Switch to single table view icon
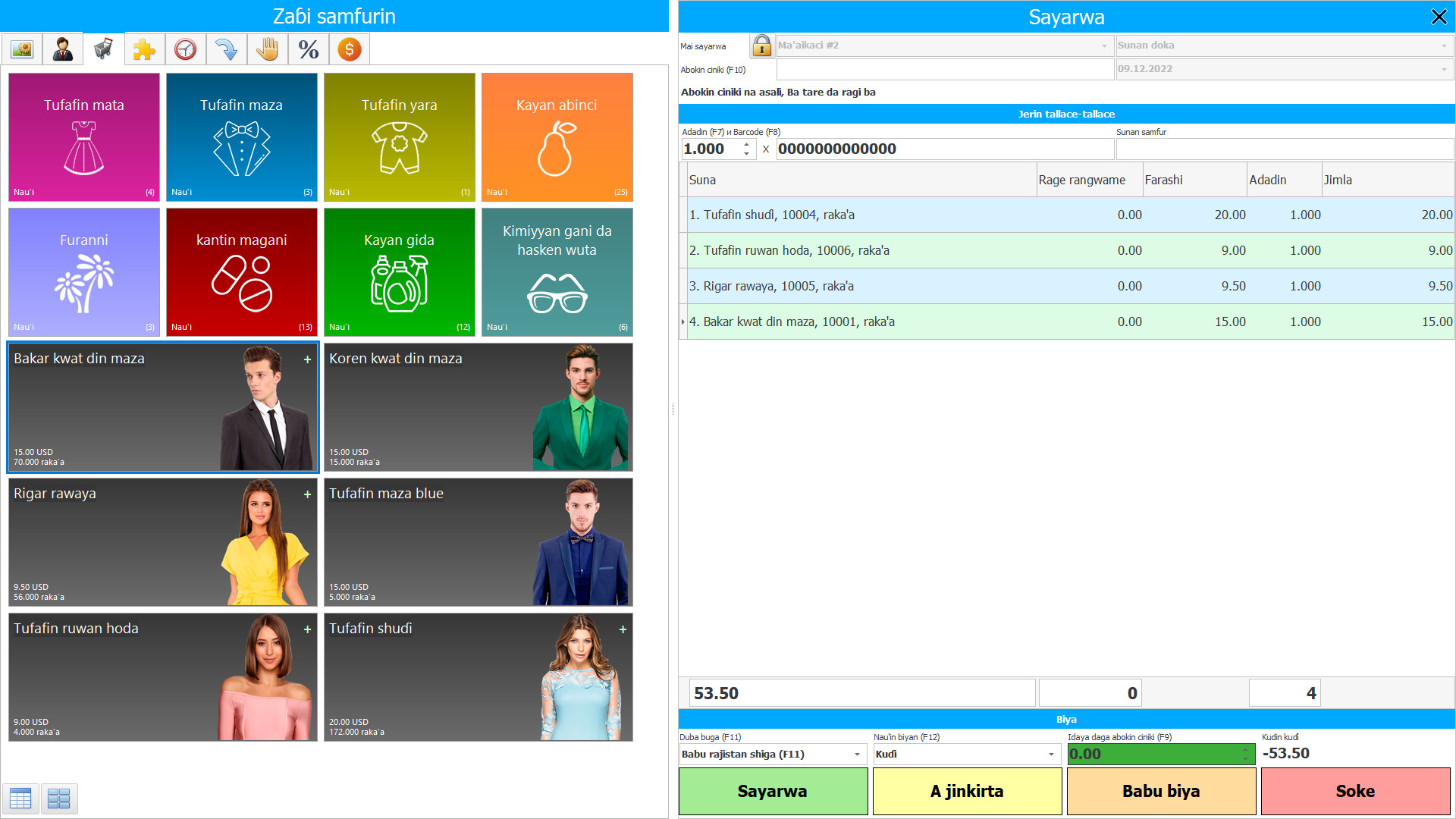Viewport: 1456px width, 819px height. click(20, 798)
